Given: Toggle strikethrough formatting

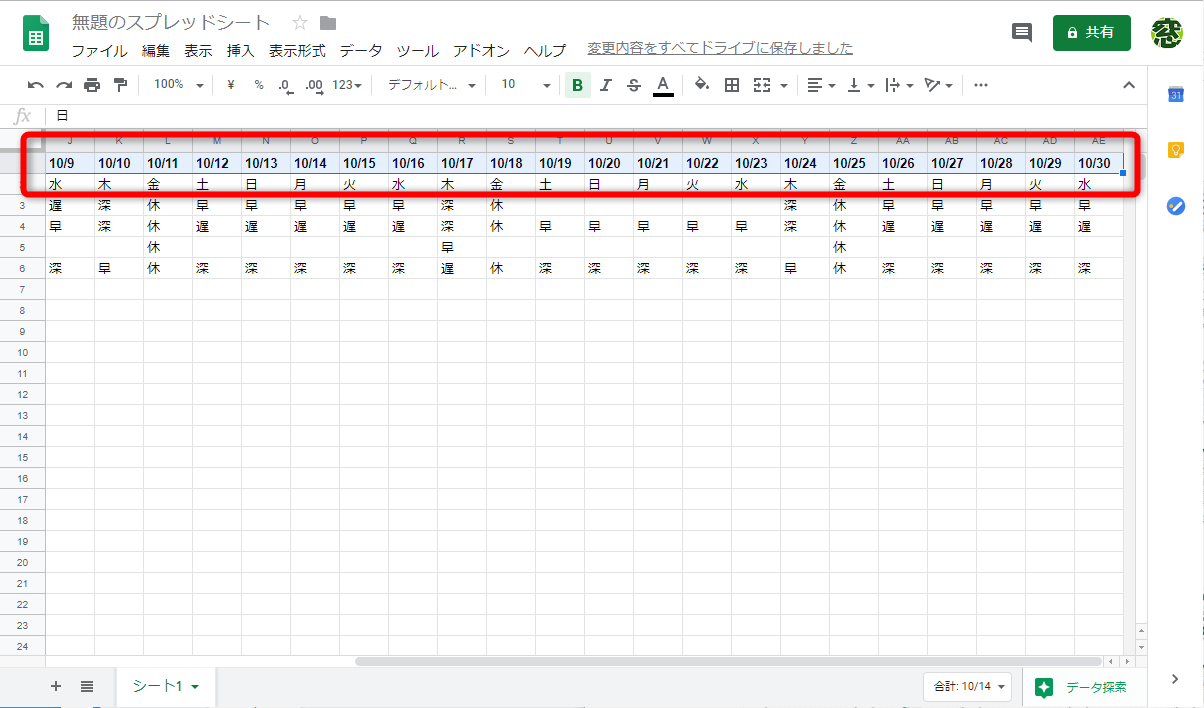Looking at the screenshot, I should coord(633,85).
